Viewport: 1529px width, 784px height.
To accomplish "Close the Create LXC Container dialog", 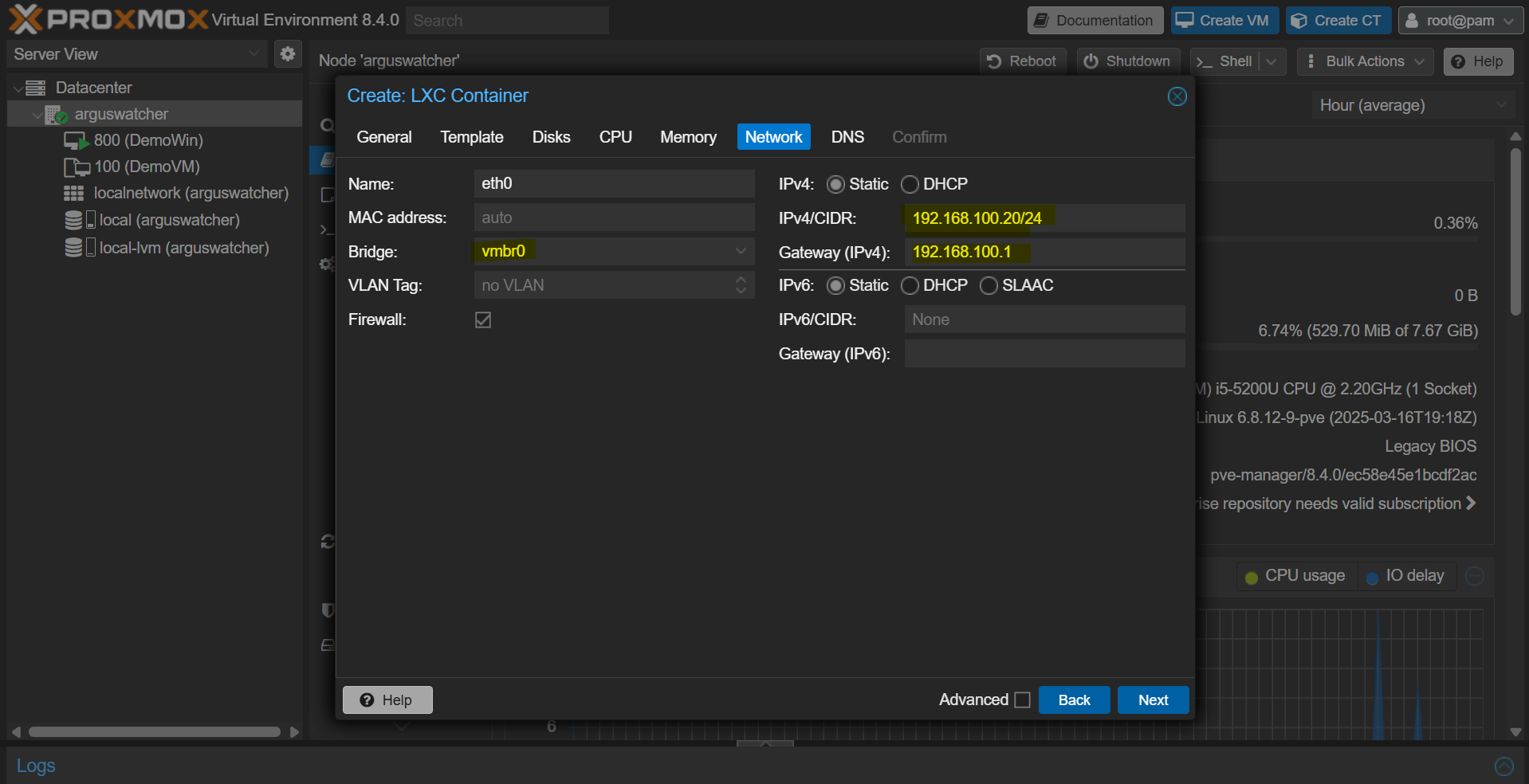I will coord(1177,96).
